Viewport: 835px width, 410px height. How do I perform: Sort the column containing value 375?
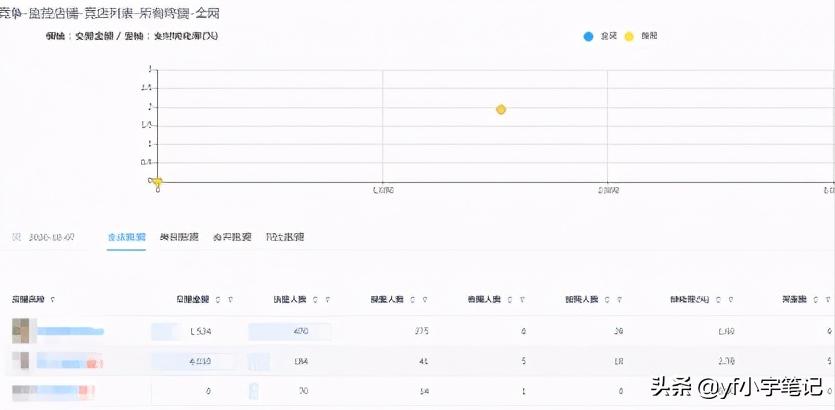(x=413, y=300)
